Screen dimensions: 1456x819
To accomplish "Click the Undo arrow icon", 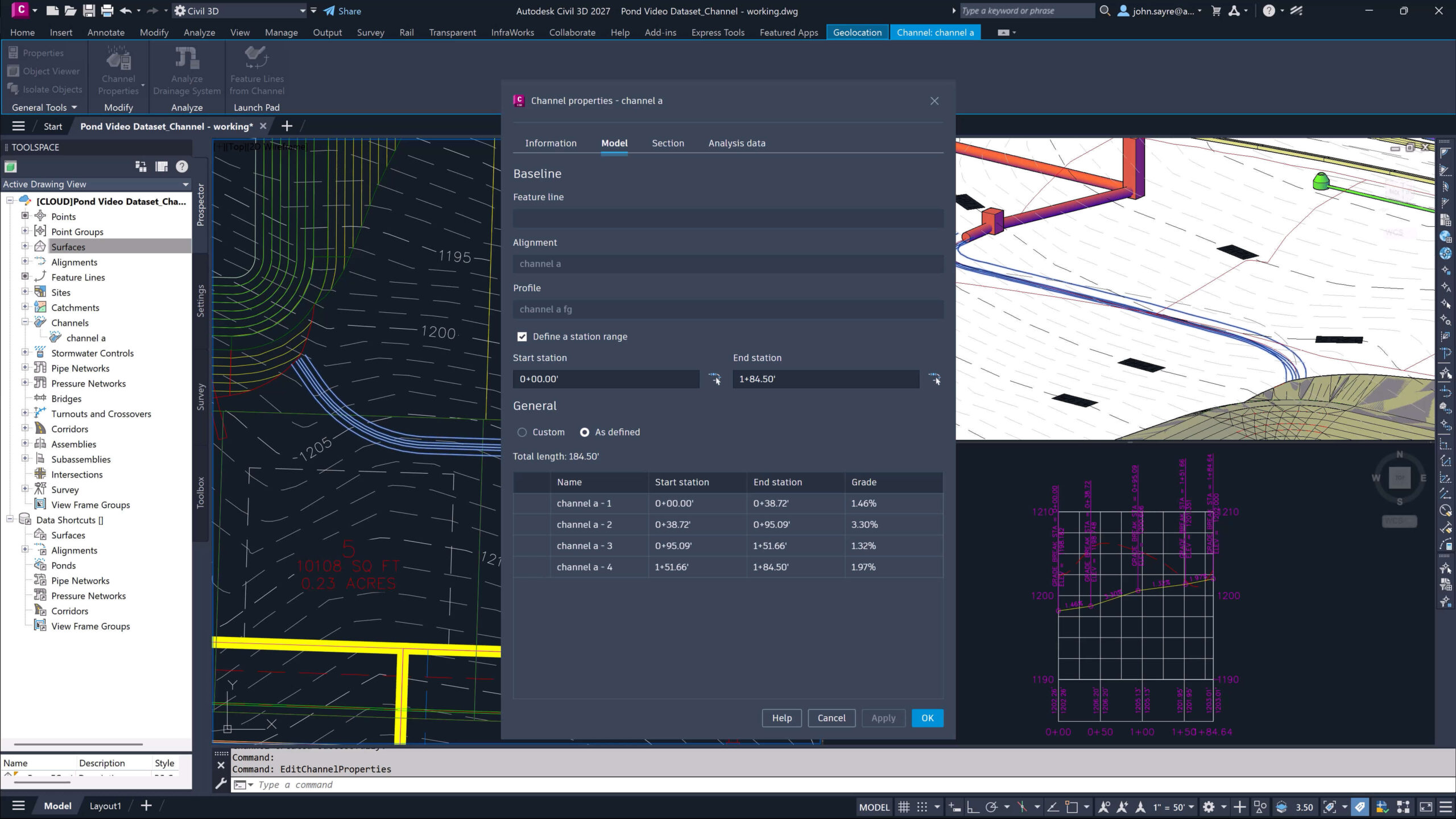I will (126, 11).
